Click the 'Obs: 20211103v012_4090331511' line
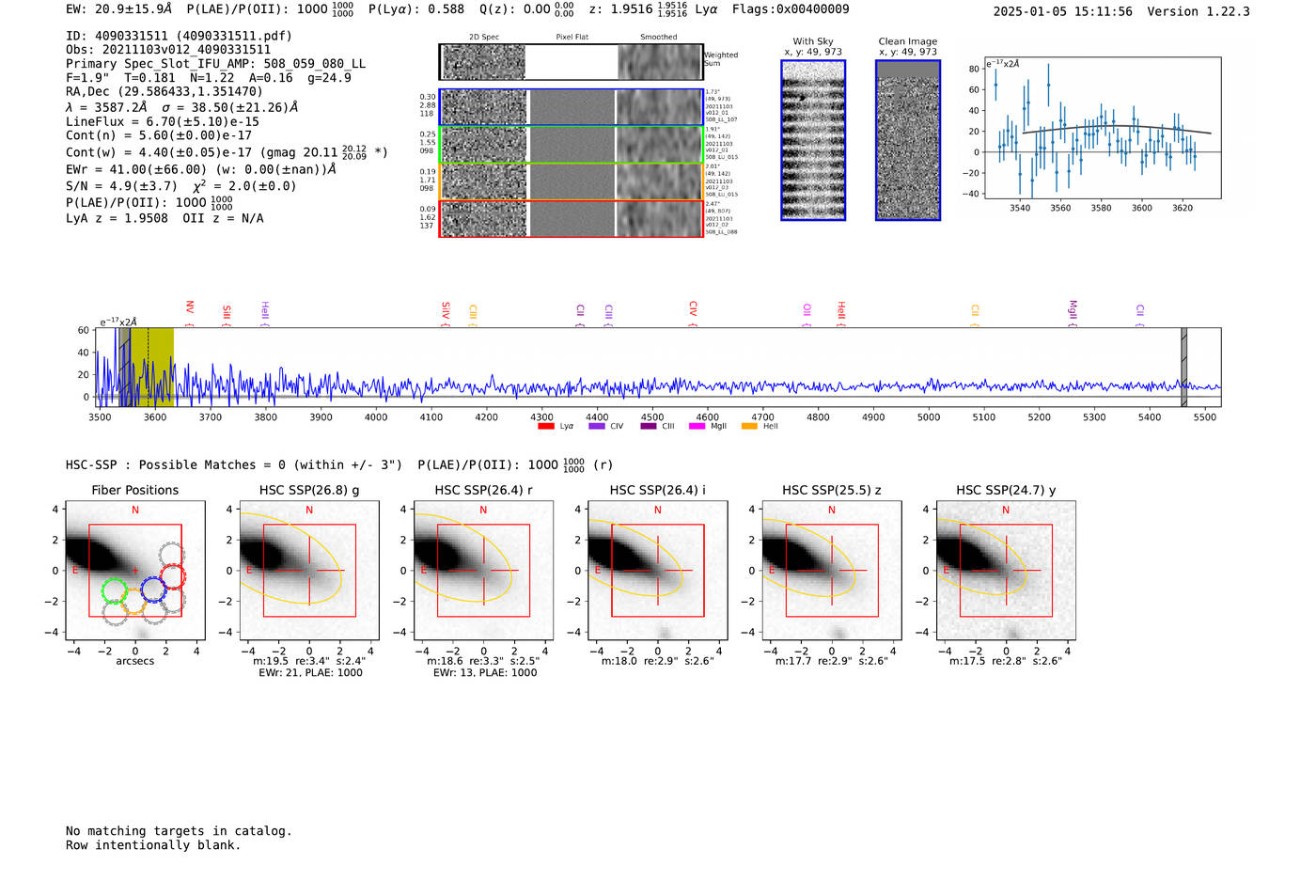The height and width of the screenshot is (896, 1316). (168, 50)
